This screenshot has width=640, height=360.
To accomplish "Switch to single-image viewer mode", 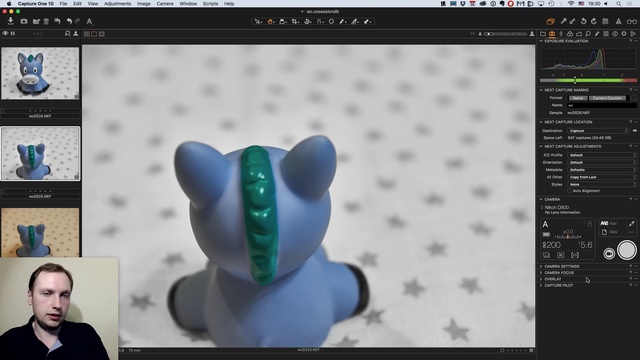I will 94,34.
